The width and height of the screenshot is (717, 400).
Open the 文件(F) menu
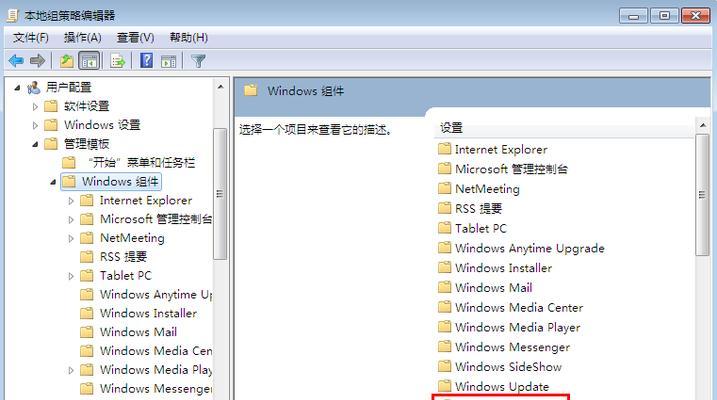[x=31, y=37]
